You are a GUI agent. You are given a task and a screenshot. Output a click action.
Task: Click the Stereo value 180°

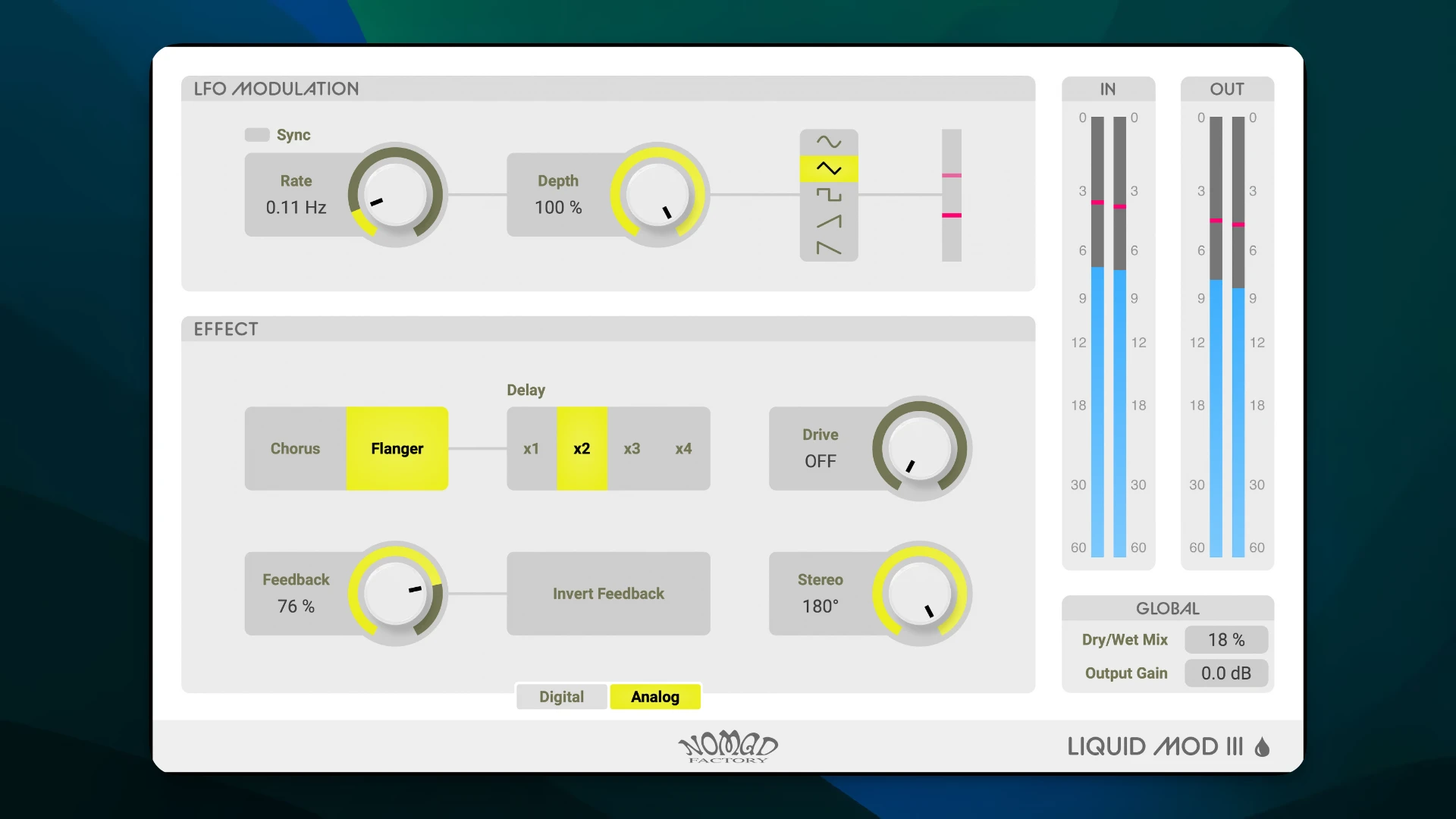(x=821, y=606)
